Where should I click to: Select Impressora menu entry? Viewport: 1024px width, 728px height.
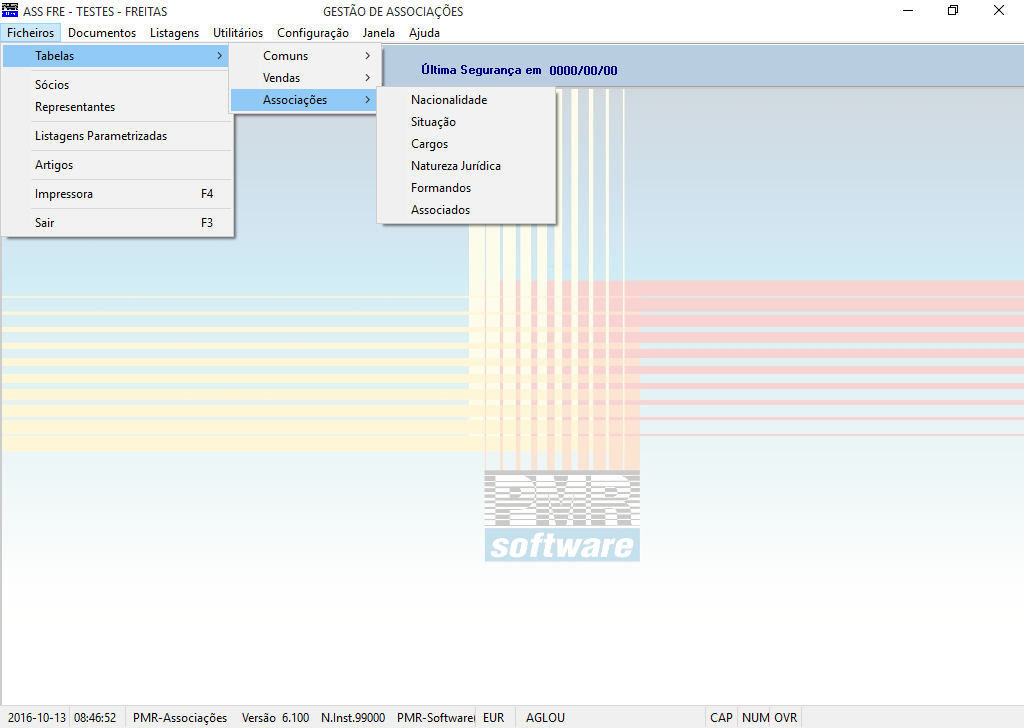click(x=116, y=194)
